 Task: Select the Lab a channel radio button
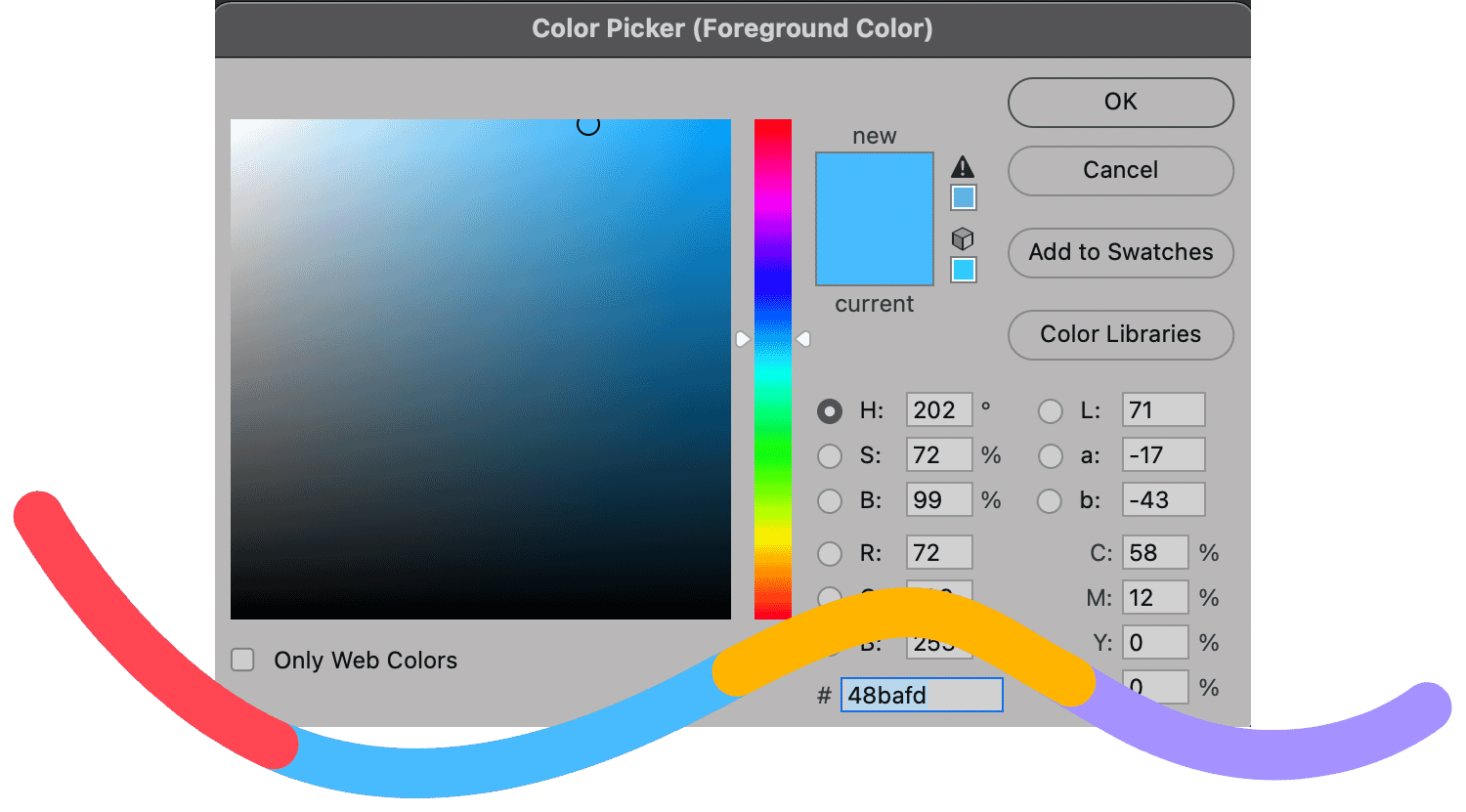tap(1051, 456)
